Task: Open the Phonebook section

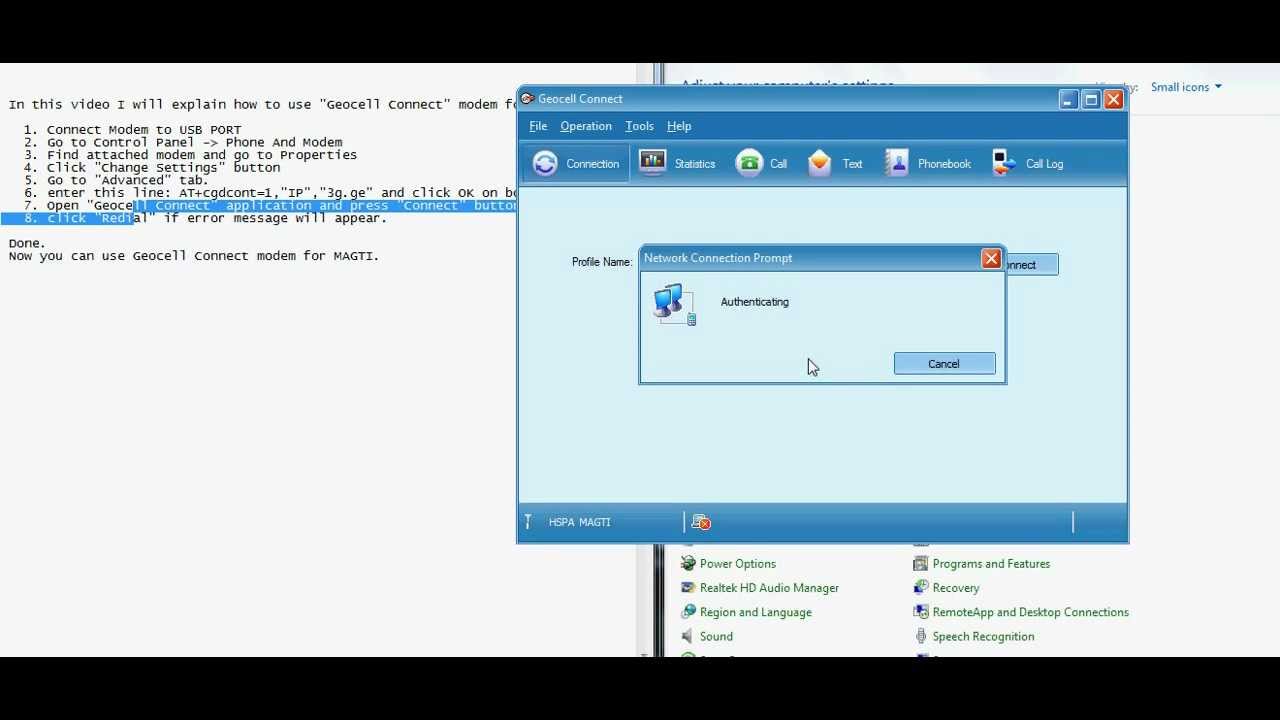Action: pos(928,164)
